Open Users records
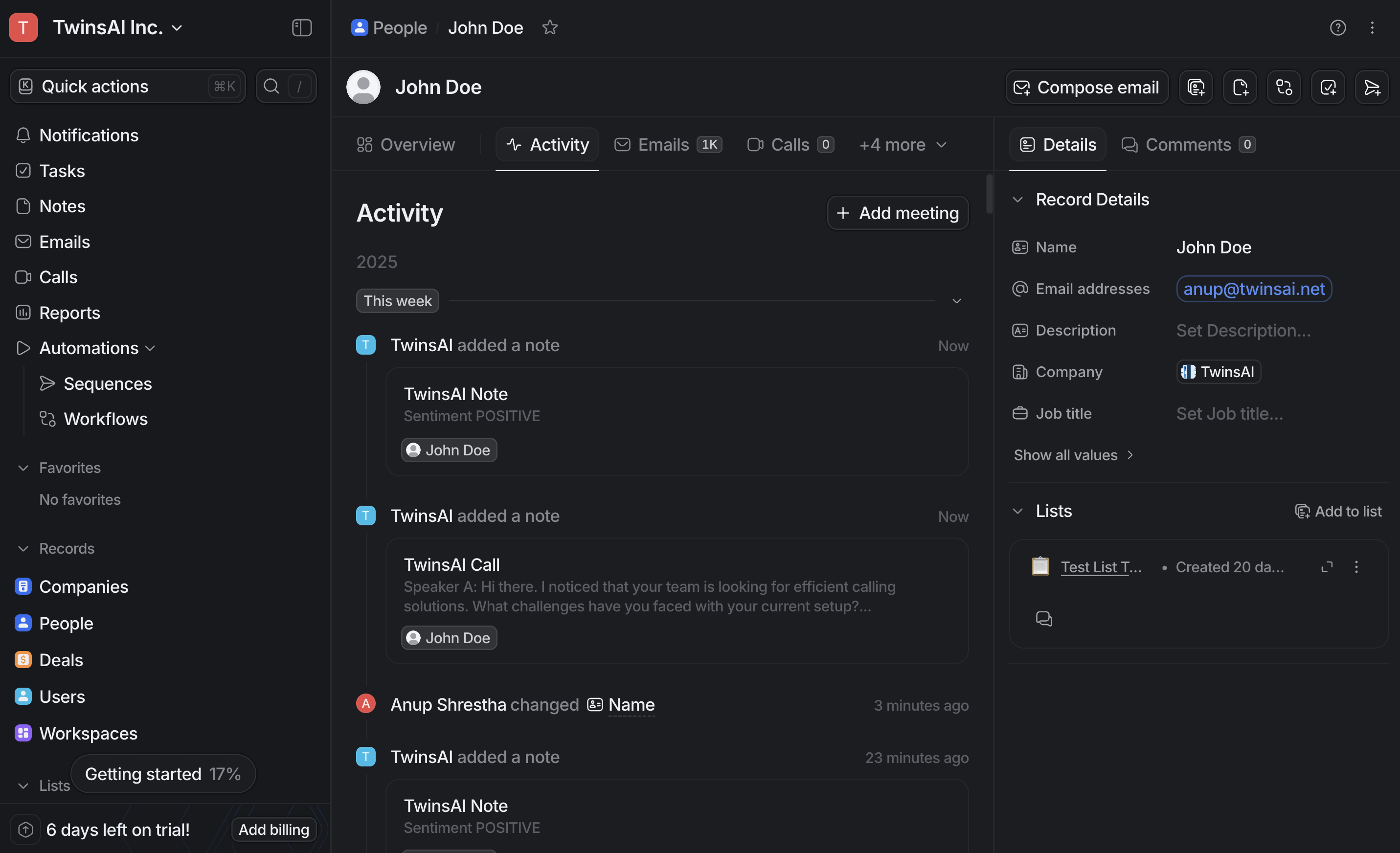Image resolution: width=1400 pixels, height=853 pixels. (50, 696)
